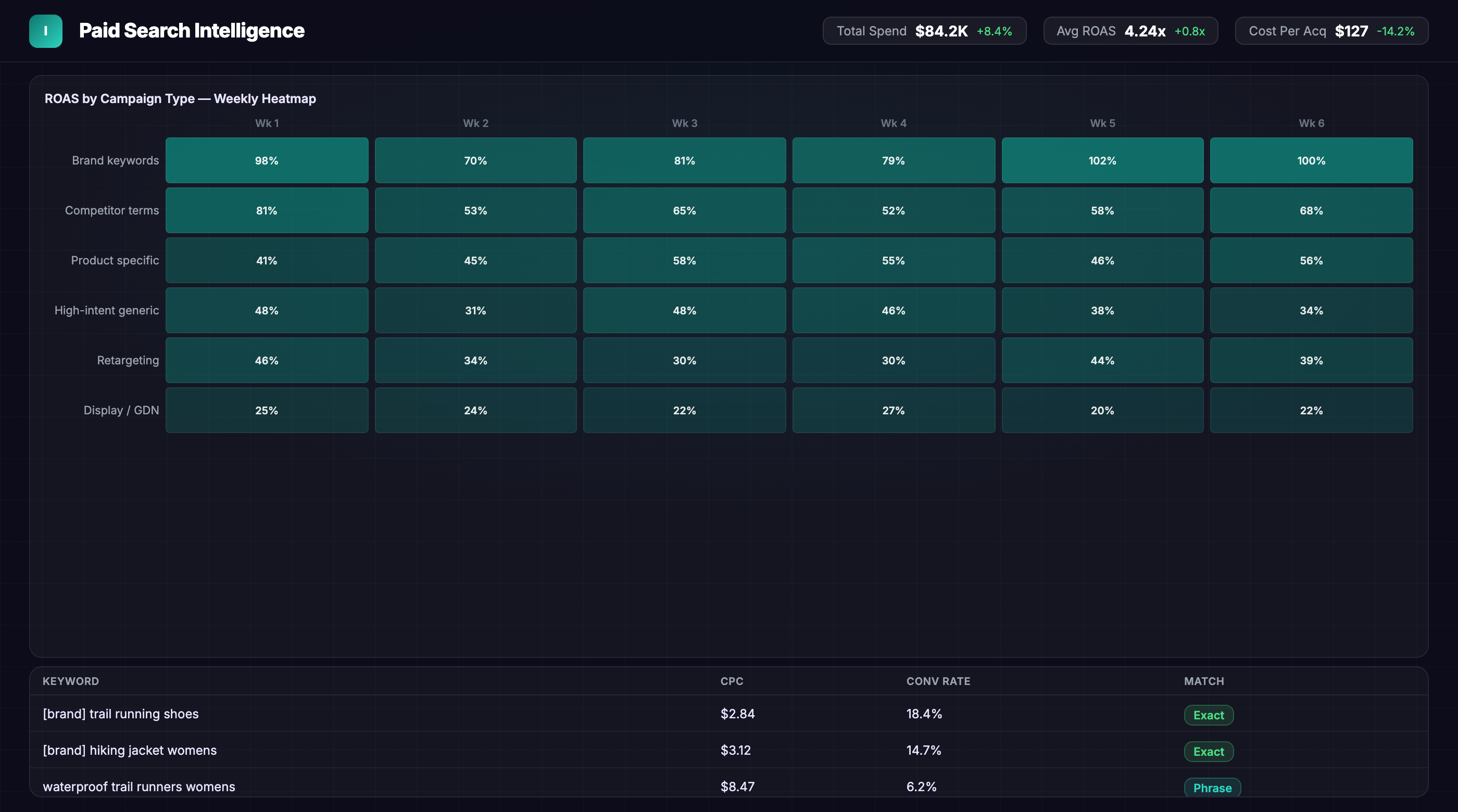Select Product specific Wk 1 cell 41%

pyautogui.click(x=267, y=260)
